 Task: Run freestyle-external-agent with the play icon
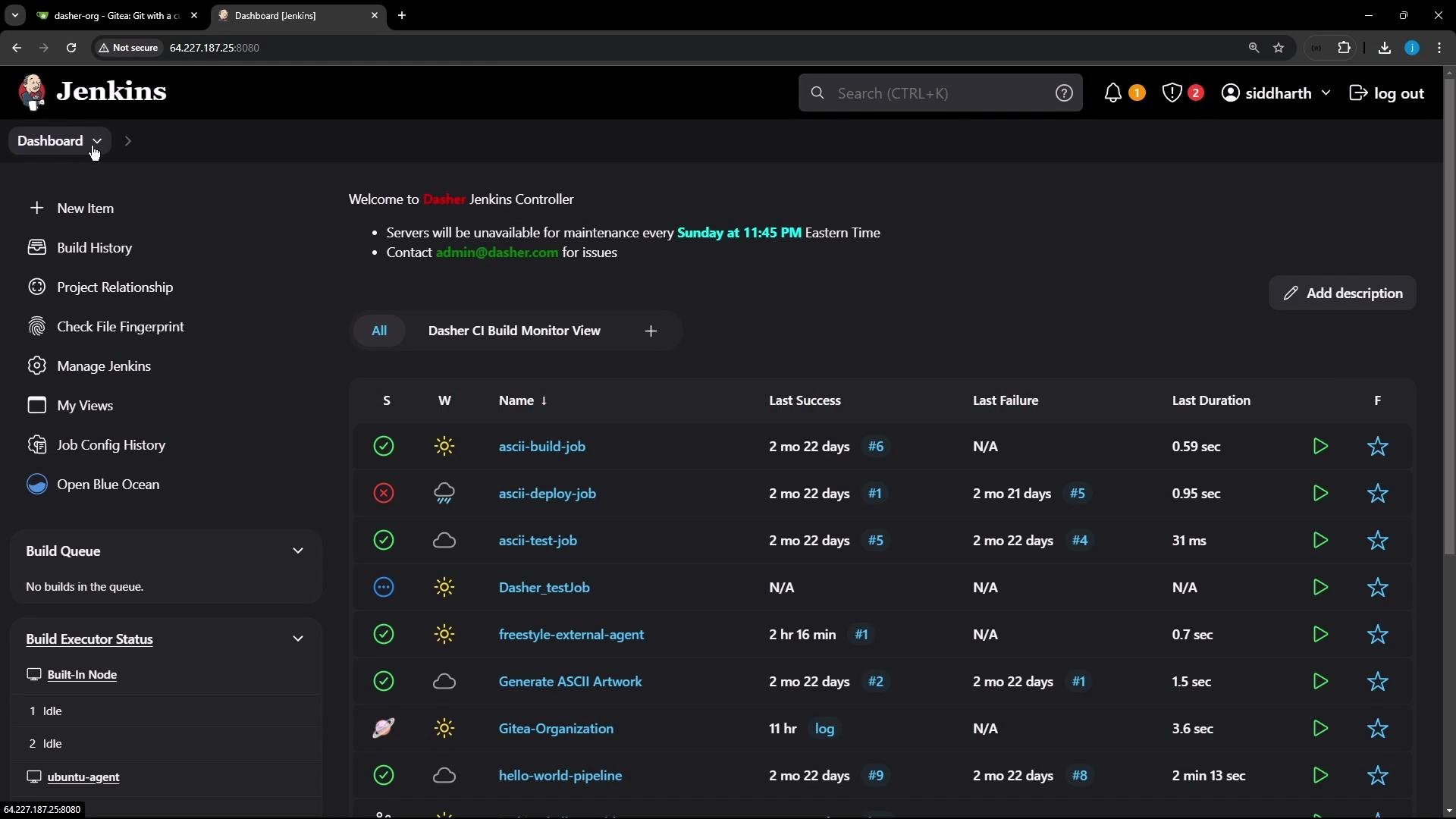[1320, 635]
